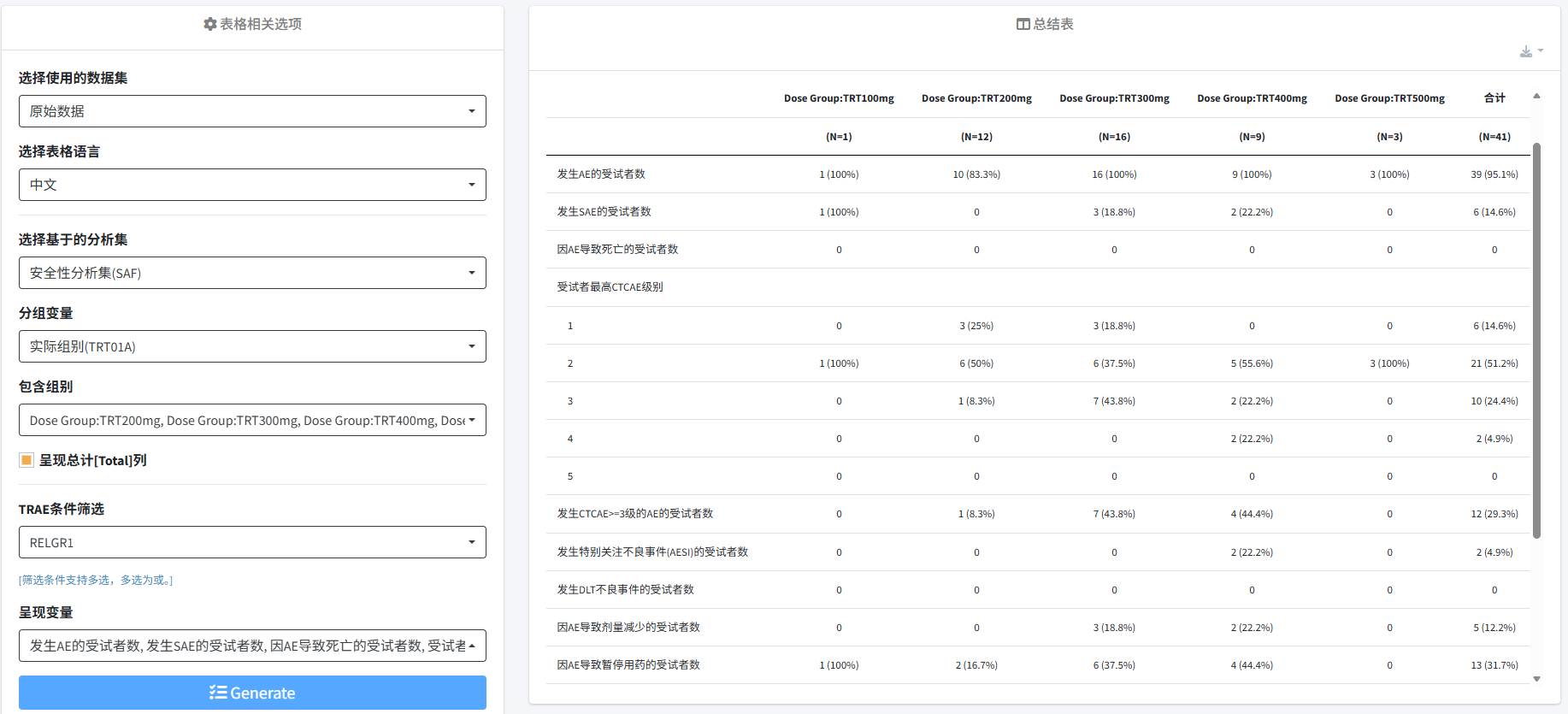Screen dimensions: 1568x714
Task: Click the scroll-up arrow of the table
Action: click(1536, 97)
